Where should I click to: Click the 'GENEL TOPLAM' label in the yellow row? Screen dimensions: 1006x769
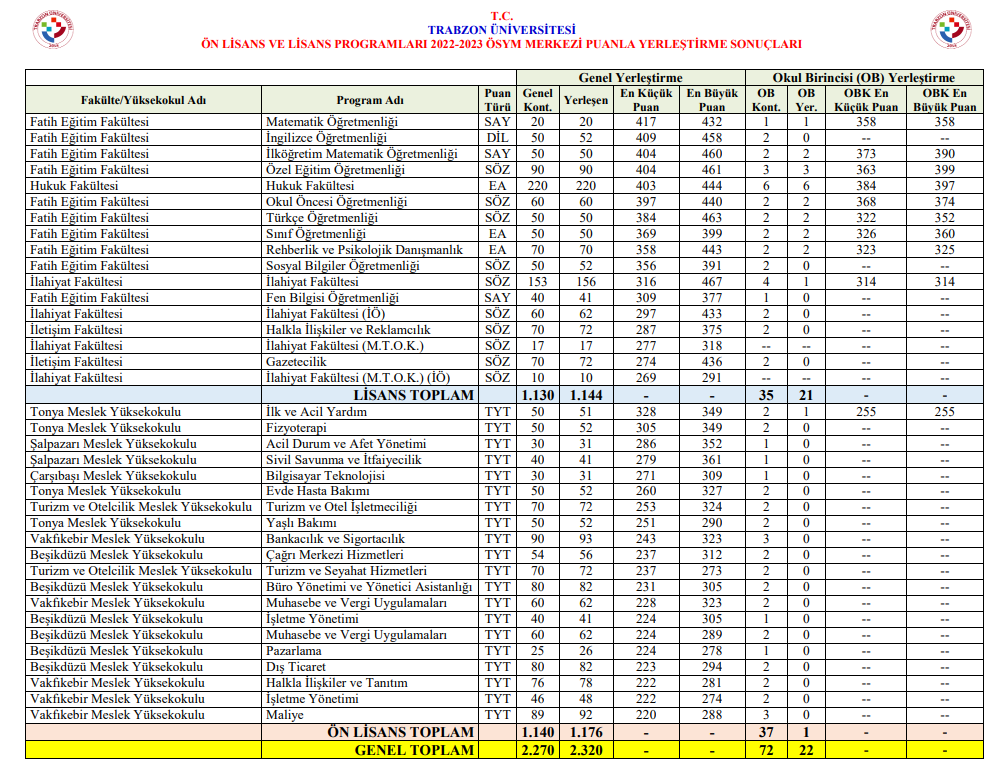(x=414, y=750)
